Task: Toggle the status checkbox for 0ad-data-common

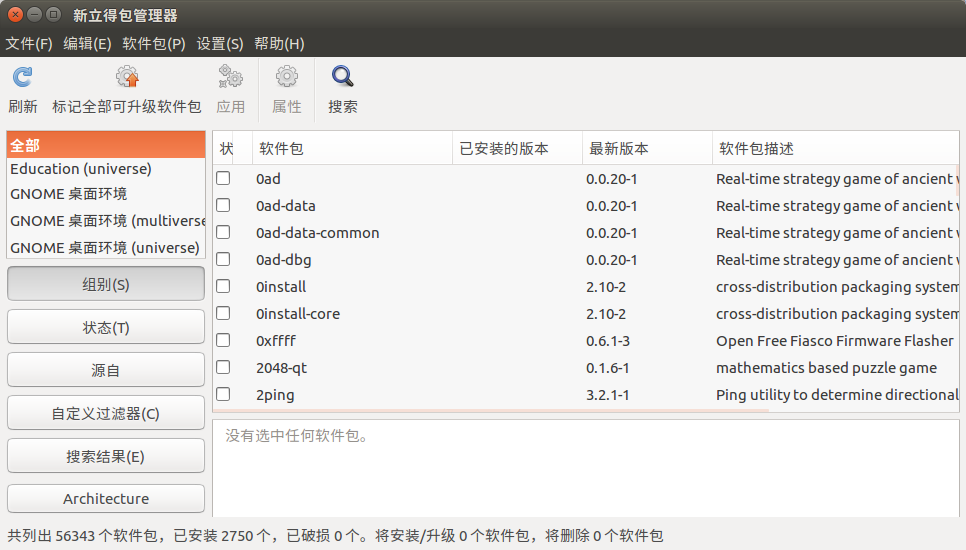Action: (x=223, y=232)
